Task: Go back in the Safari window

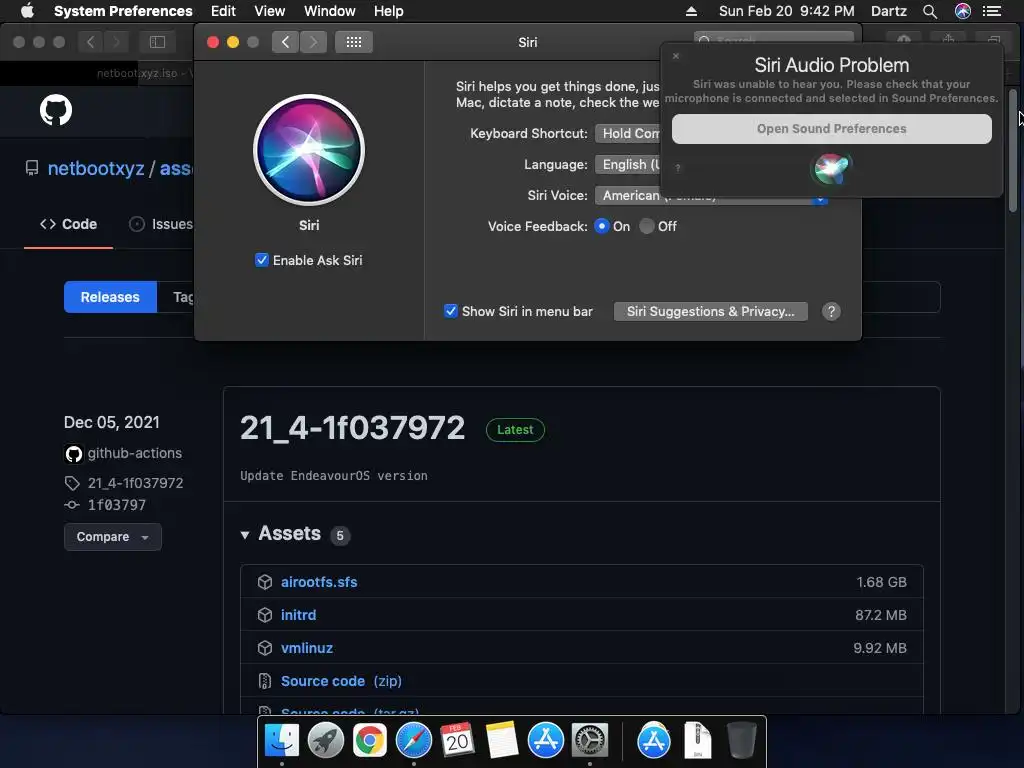Action: (91, 42)
